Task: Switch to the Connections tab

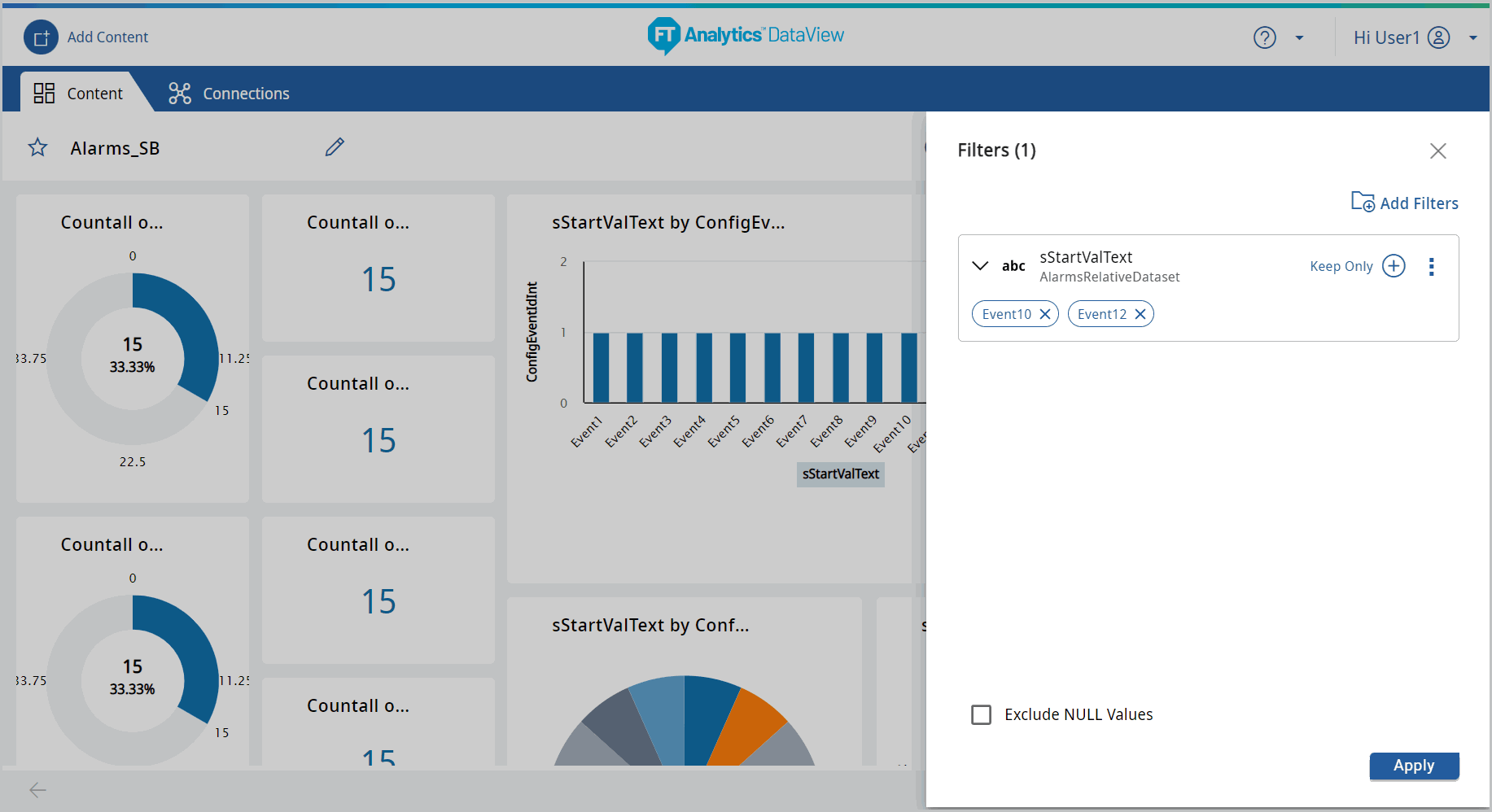Action: coord(229,94)
